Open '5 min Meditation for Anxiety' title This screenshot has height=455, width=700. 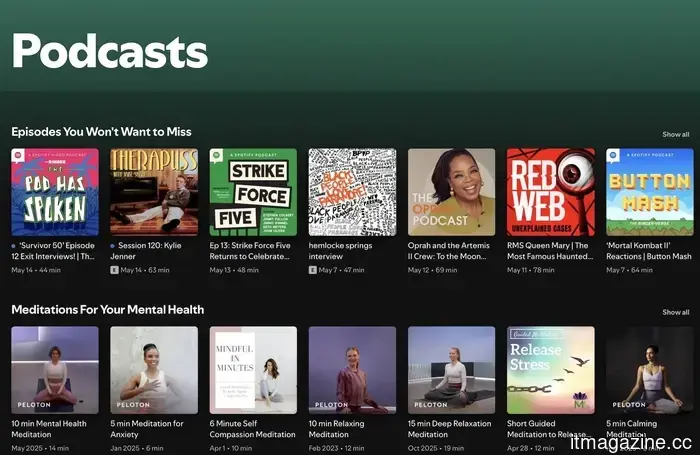(147, 429)
